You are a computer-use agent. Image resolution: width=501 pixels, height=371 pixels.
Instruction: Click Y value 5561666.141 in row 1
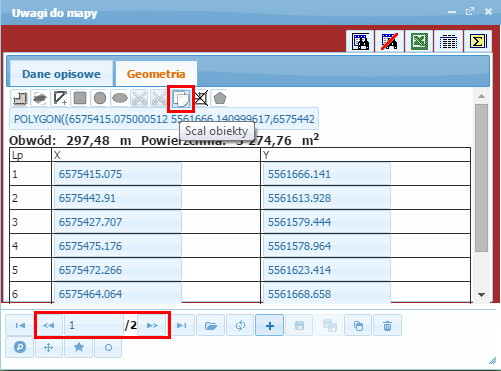(327, 174)
